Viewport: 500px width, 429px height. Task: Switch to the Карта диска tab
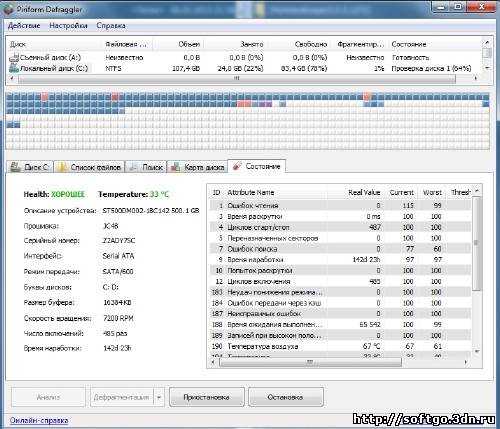[x=197, y=167]
